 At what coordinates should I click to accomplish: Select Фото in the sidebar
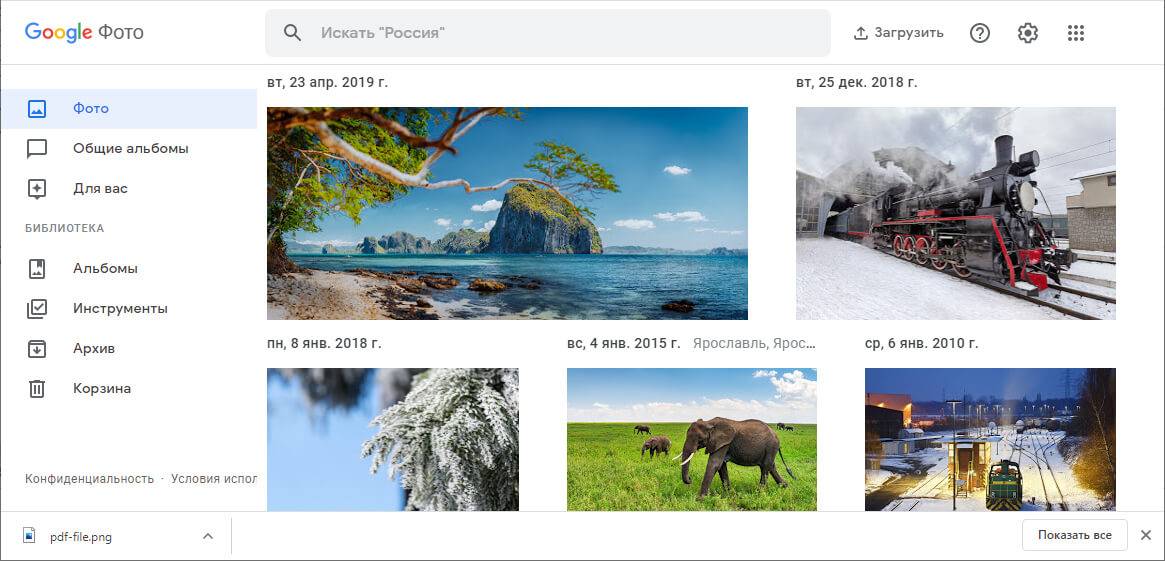tap(90, 108)
